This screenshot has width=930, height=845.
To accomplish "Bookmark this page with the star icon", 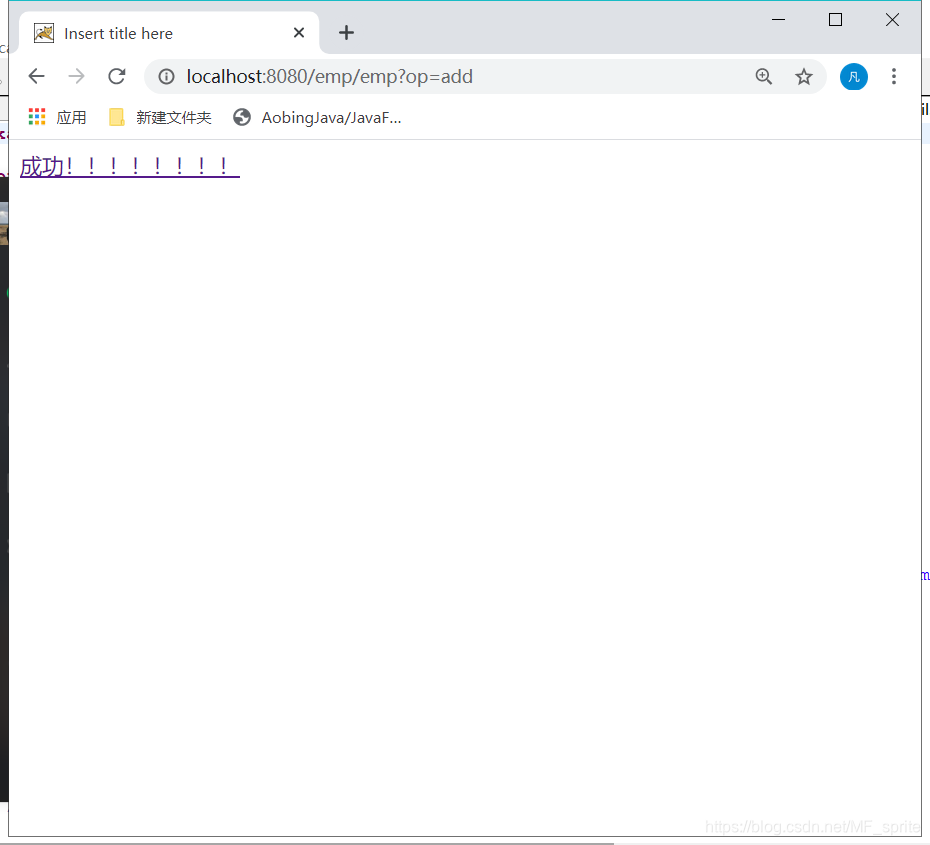I will click(x=804, y=76).
